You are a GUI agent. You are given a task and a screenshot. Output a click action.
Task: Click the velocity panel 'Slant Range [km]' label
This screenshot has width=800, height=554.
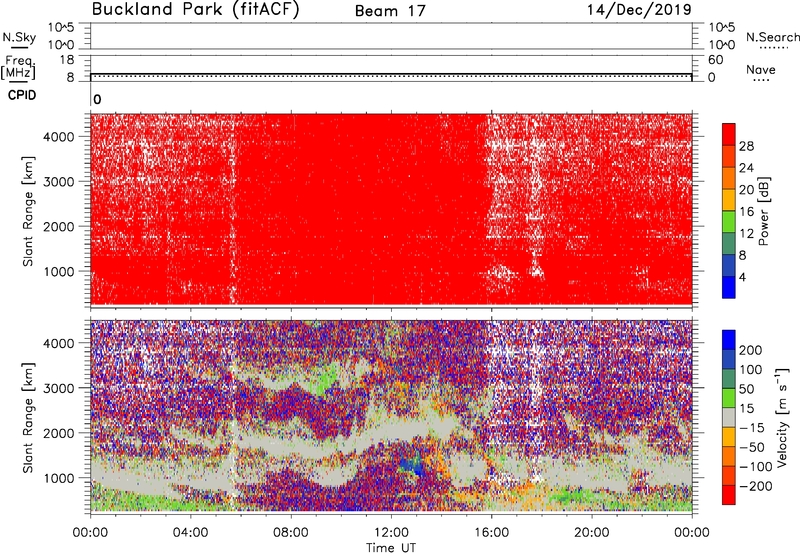(28, 417)
